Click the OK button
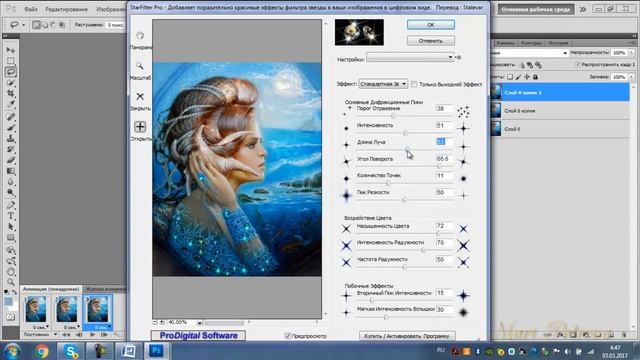The width and height of the screenshot is (640, 360). point(431,24)
